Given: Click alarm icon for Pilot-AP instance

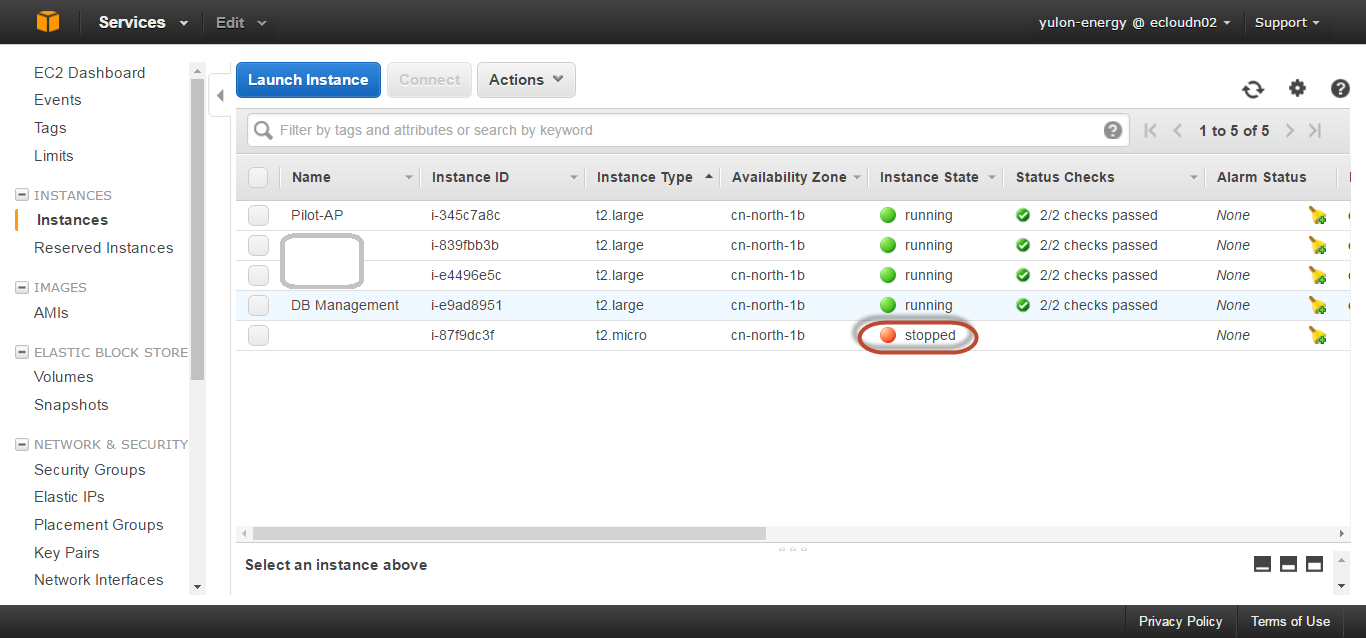Looking at the screenshot, I should tap(1317, 215).
